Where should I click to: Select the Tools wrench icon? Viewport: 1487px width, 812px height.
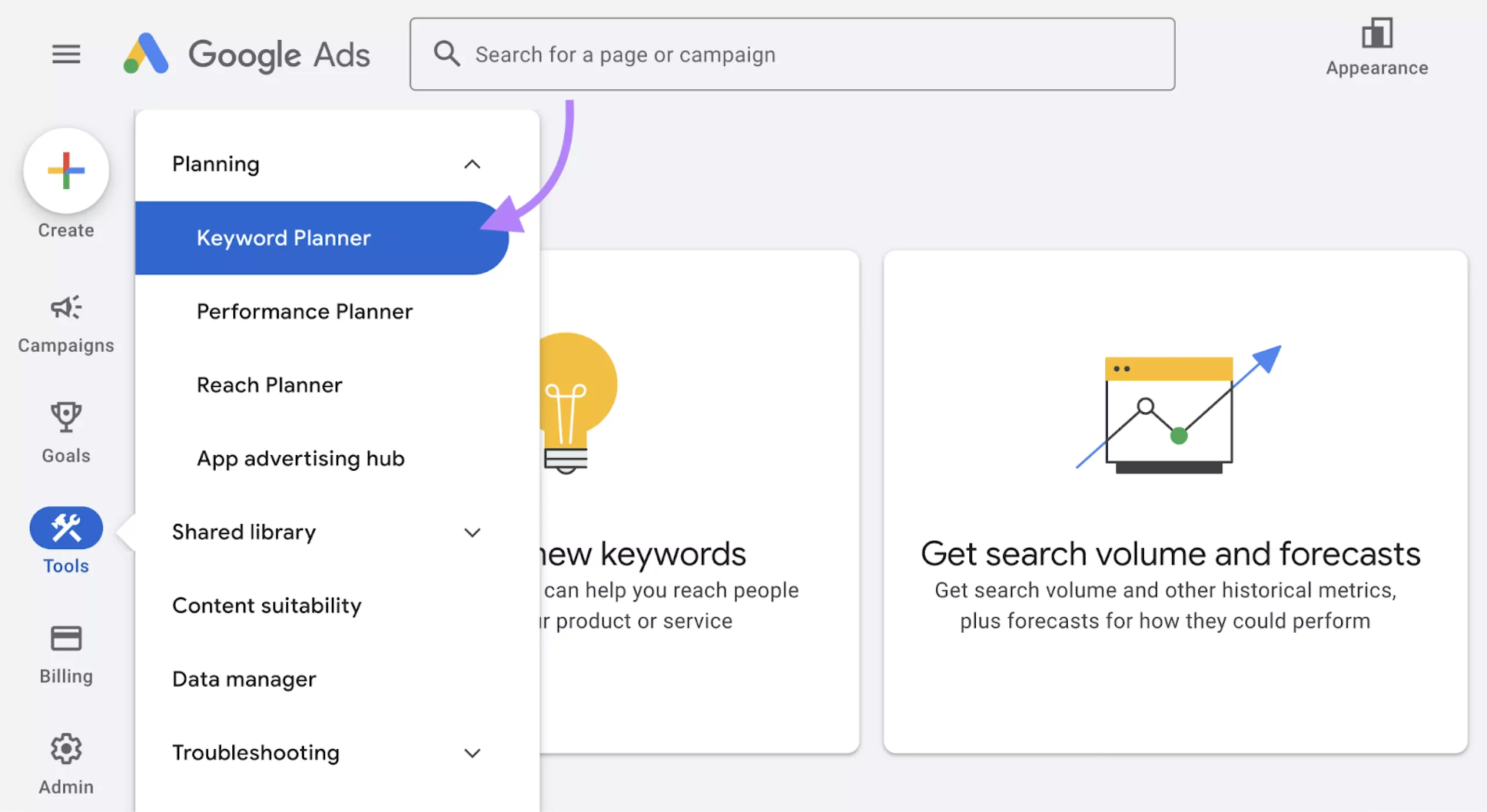66,527
